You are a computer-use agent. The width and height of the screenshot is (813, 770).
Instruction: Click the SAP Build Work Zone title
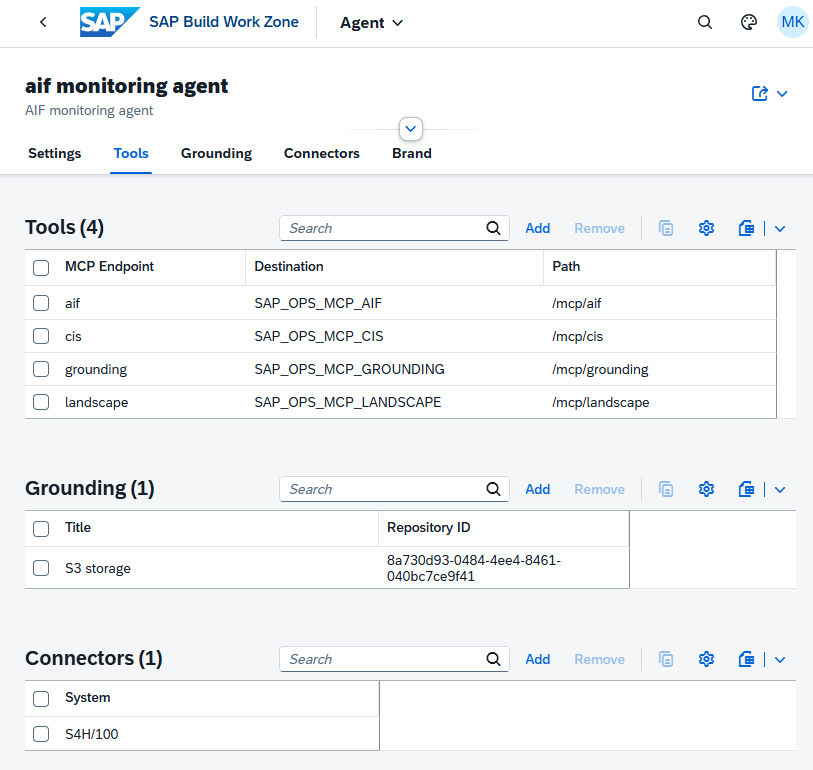click(x=224, y=22)
